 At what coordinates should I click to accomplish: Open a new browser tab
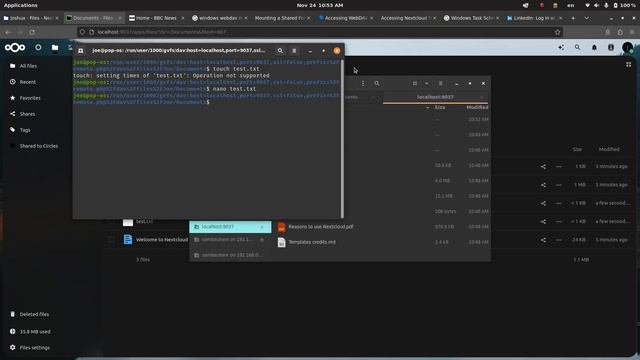573,18
